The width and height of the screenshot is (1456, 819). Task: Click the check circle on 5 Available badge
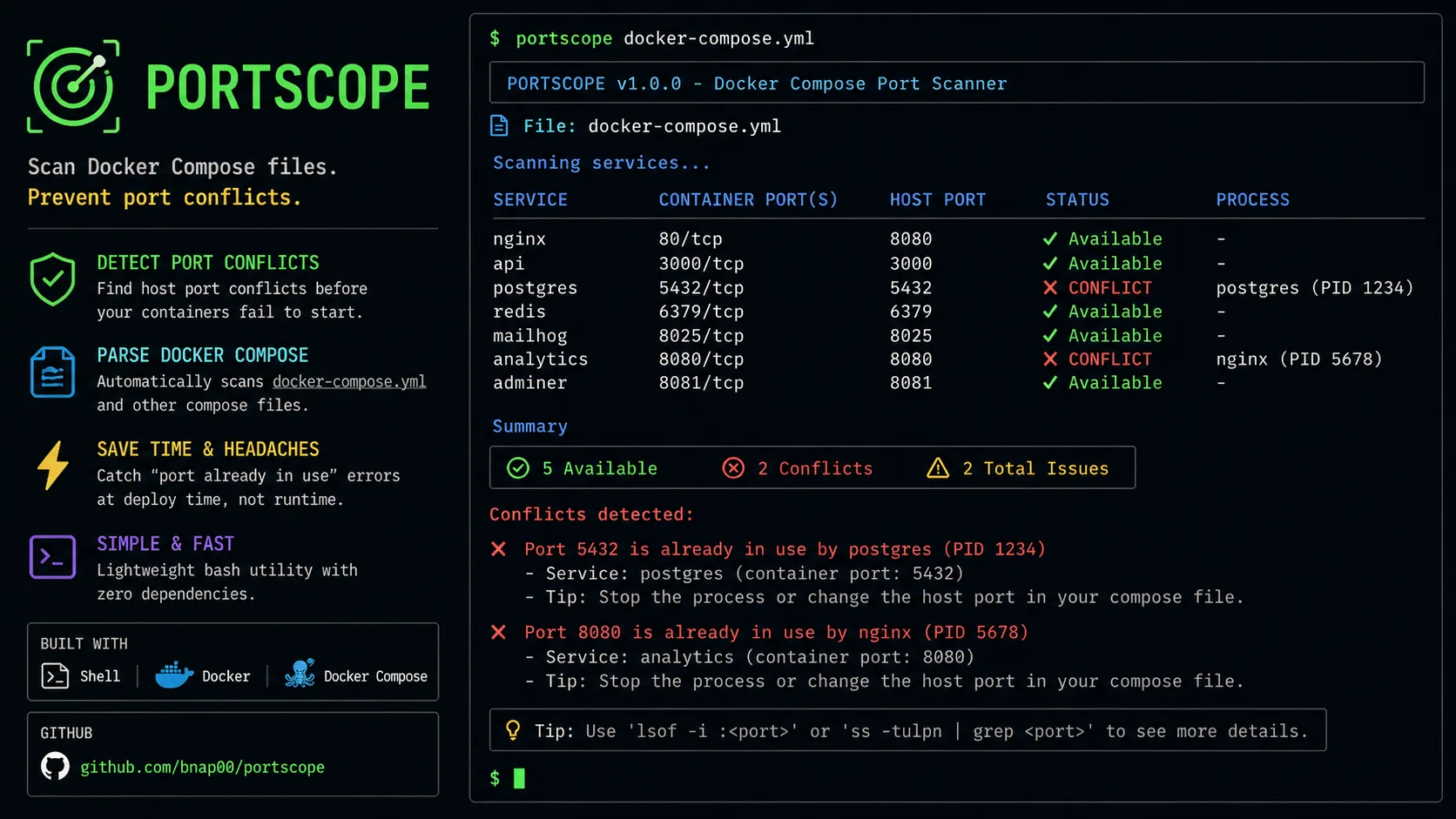coord(518,468)
